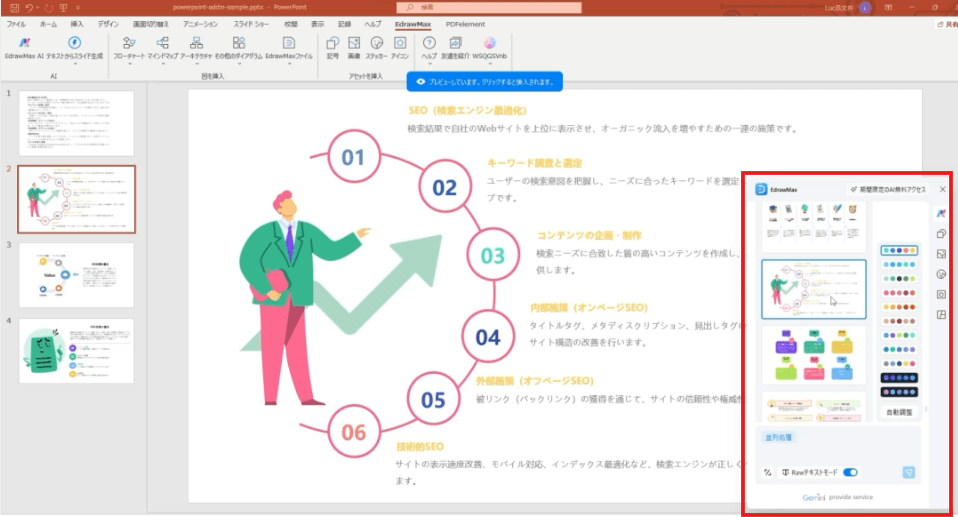Viewport: 958px width, 517px height.
Task: Switch to the スライドショー ribbon tab
Action: point(251,24)
